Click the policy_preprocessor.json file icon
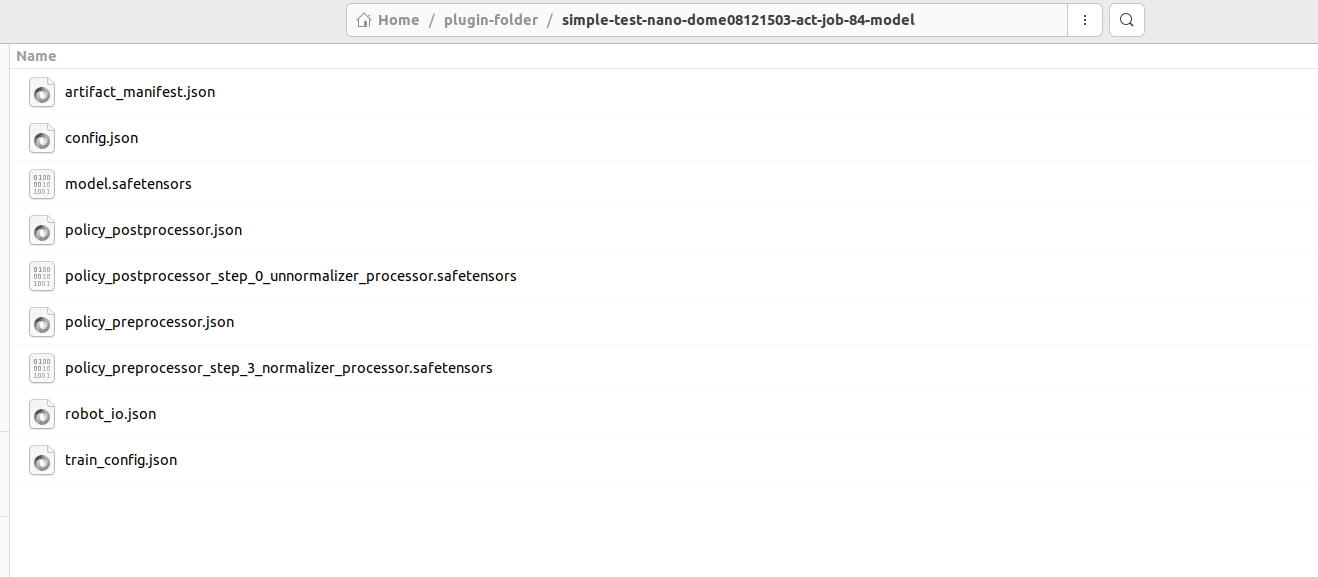The image size is (1318, 577). pos(42,322)
